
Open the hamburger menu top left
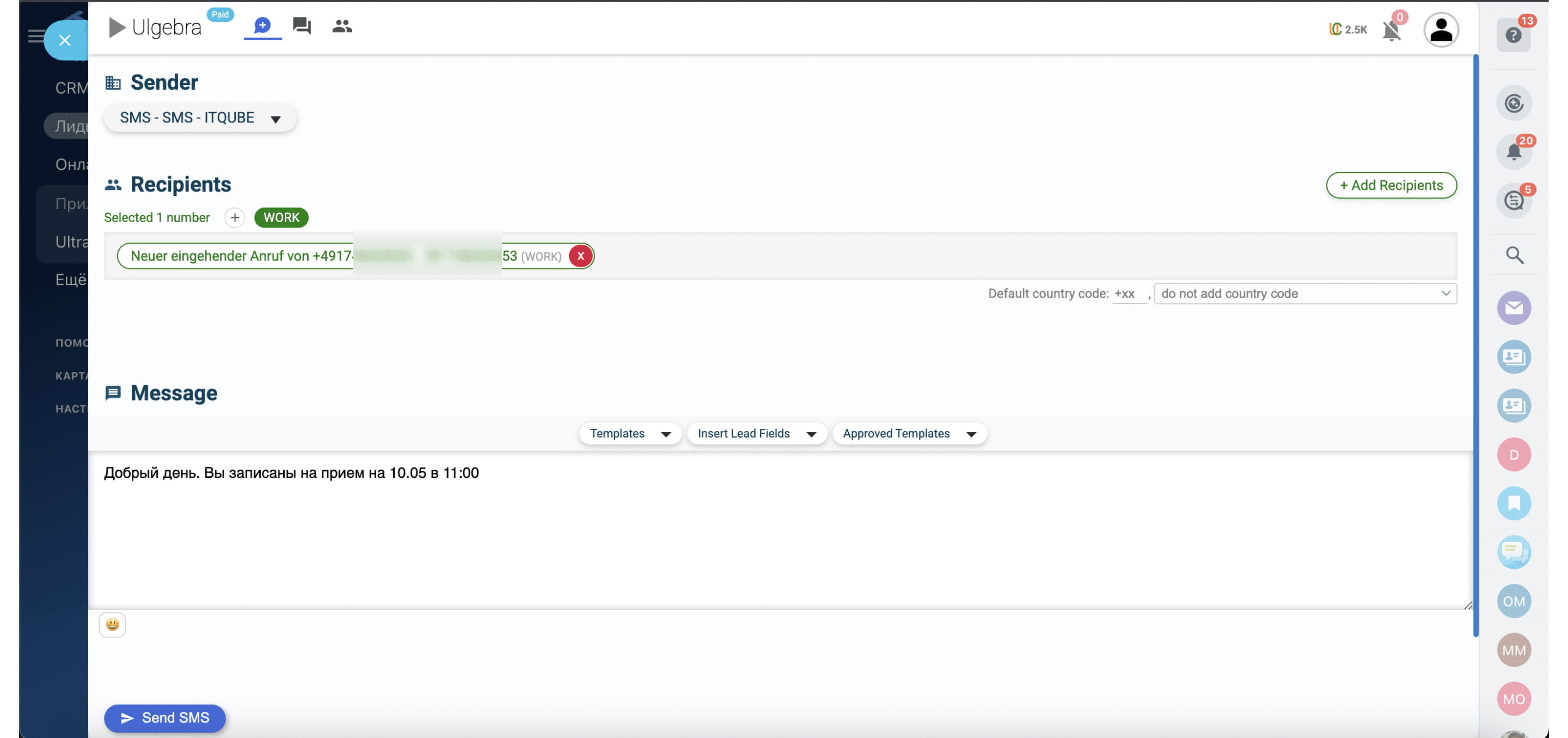36,36
